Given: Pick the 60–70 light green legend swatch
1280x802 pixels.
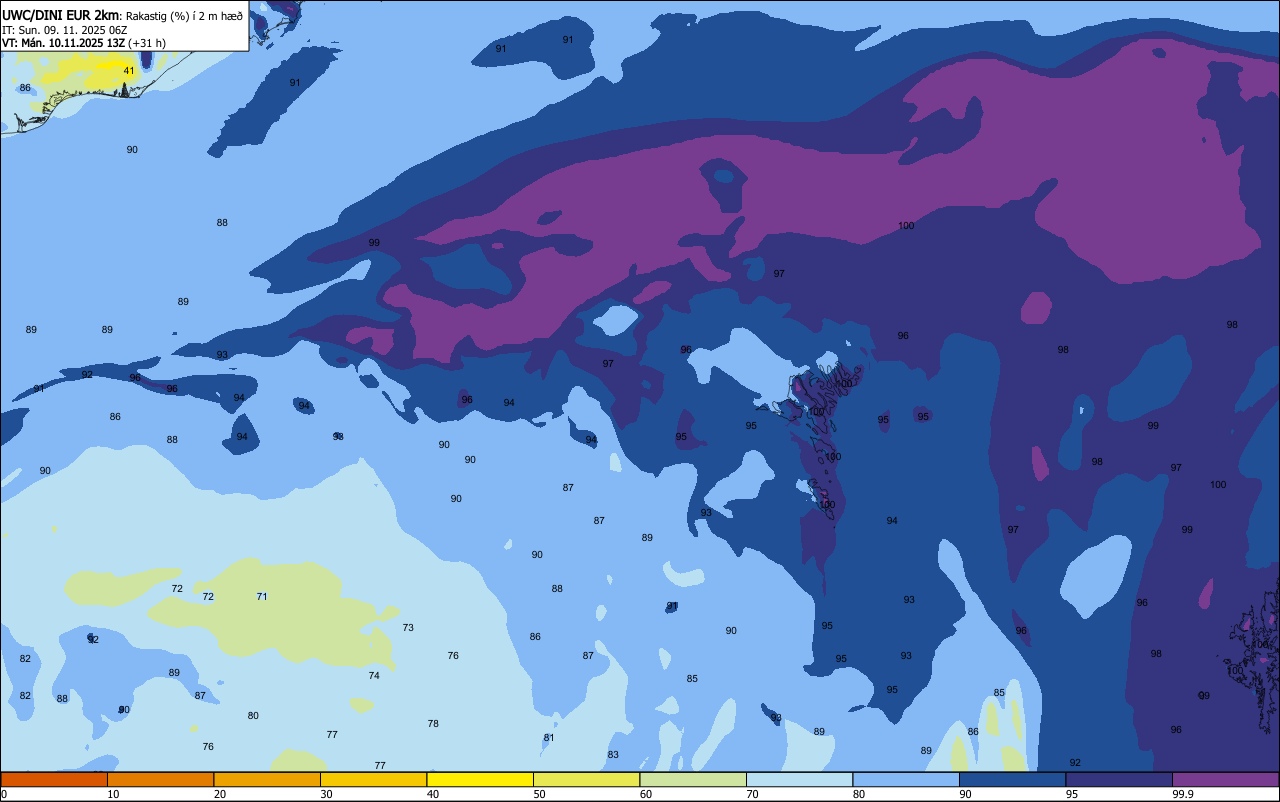Looking at the screenshot, I should point(693,779).
